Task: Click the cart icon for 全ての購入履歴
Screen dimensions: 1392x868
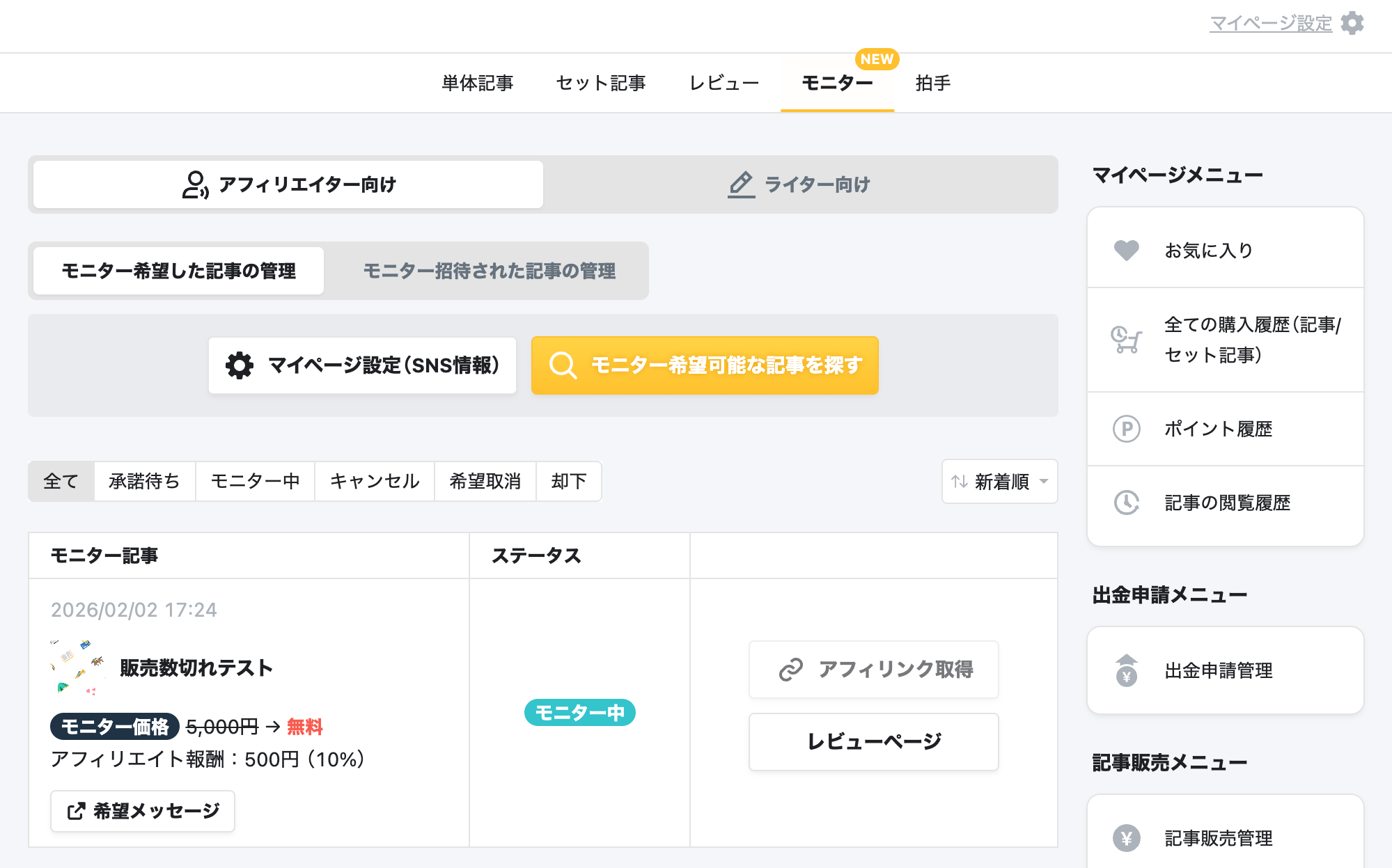Action: [x=1126, y=340]
